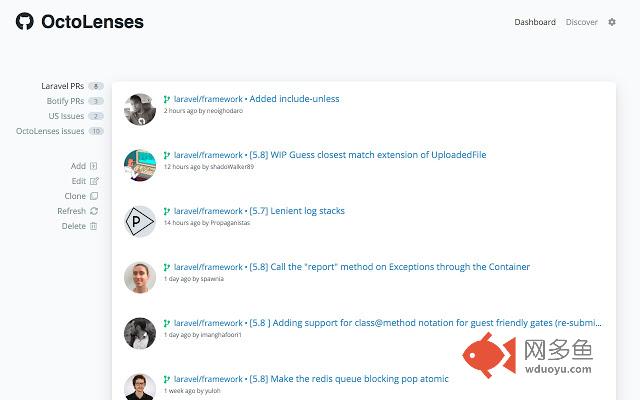Click the OctoLenses octocat logo
Screen dimensions: 640x400
pyautogui.click(x=24, y=21)
